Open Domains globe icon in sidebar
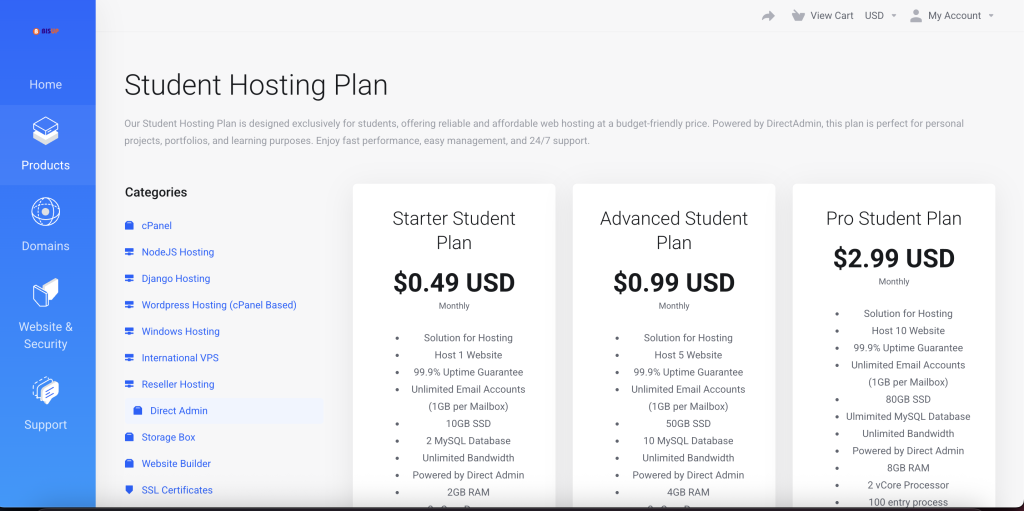This screenshot has height=511, width=1024. 46,212
